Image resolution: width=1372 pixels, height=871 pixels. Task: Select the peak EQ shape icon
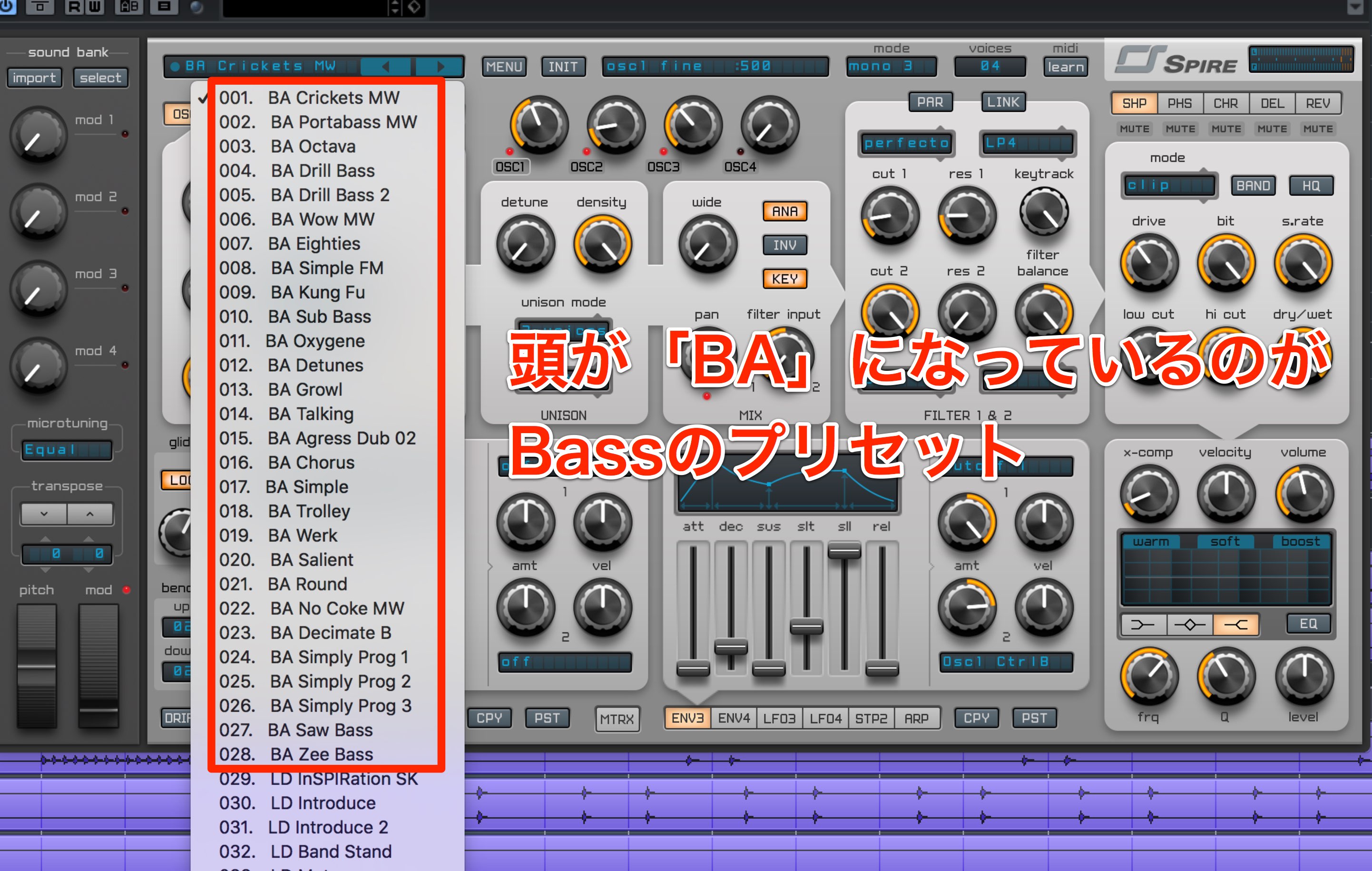[x=1190, y=624]
